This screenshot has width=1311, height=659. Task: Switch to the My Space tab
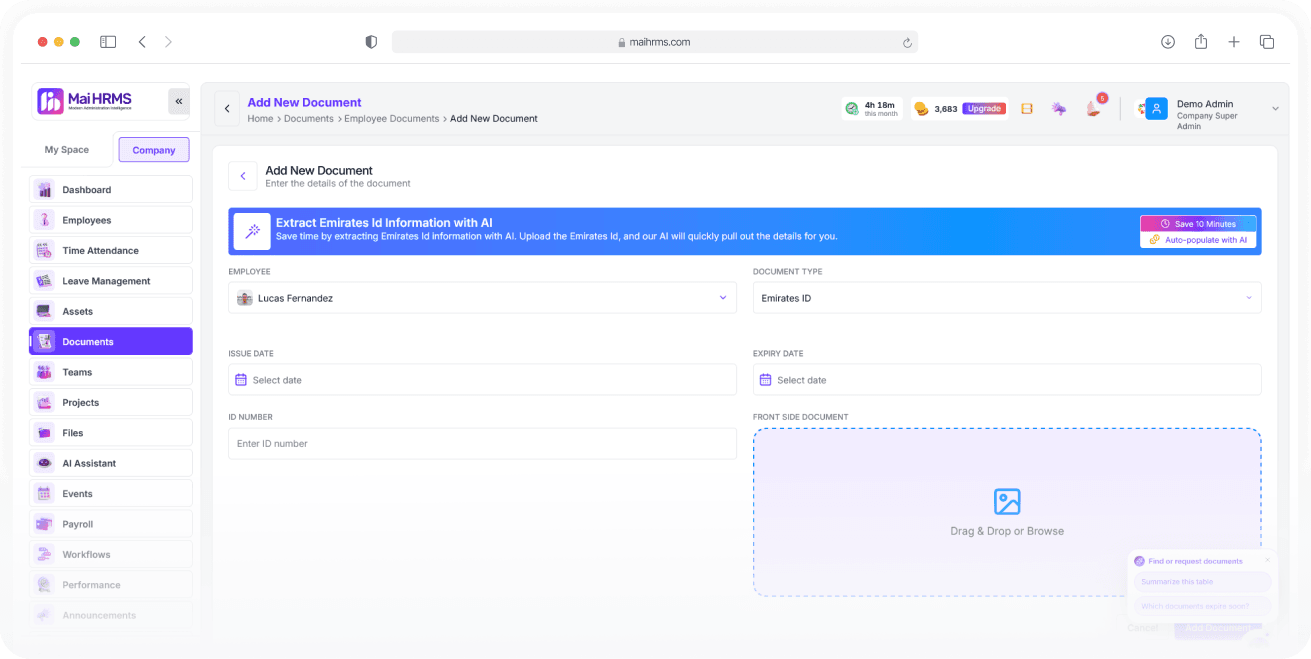click(67, 150)
